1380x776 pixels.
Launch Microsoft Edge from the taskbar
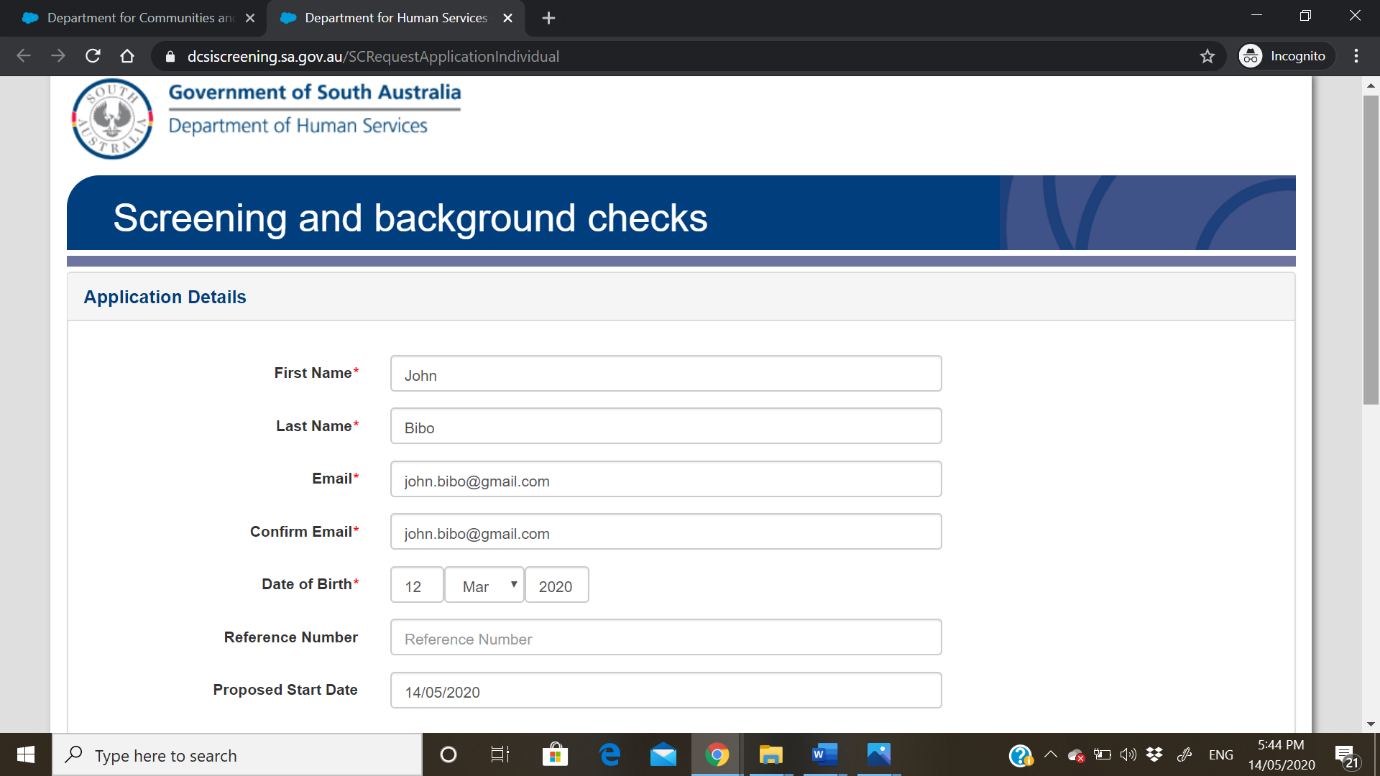click(x=609, y=755)
